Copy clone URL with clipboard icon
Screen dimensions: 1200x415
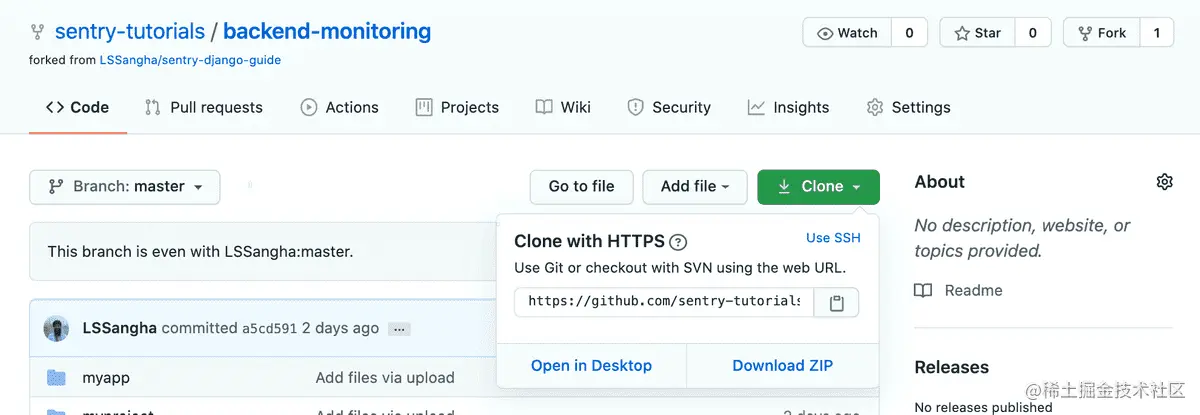click(x=837, y=302)
